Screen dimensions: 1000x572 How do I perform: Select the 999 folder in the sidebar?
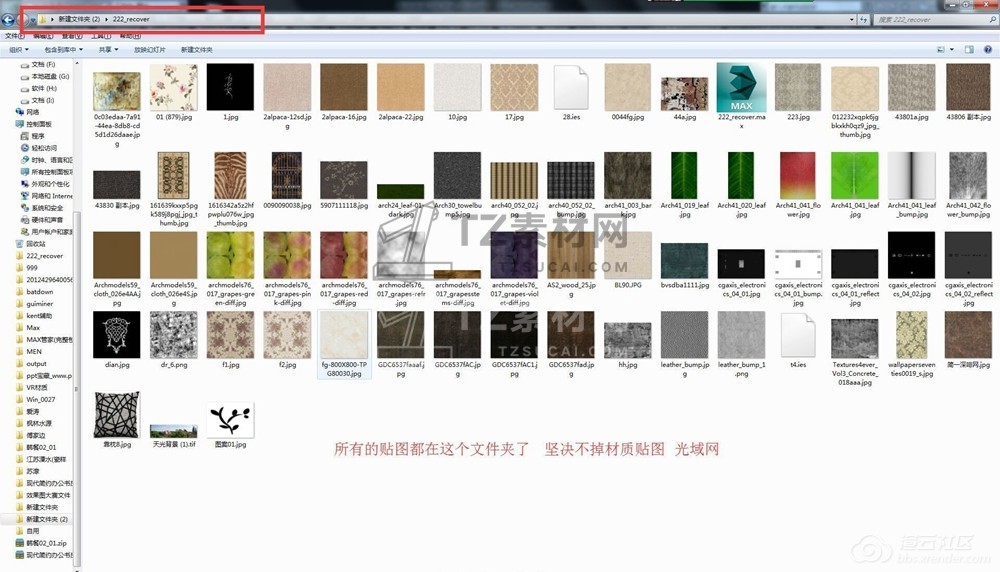click(x=27, y=268)
